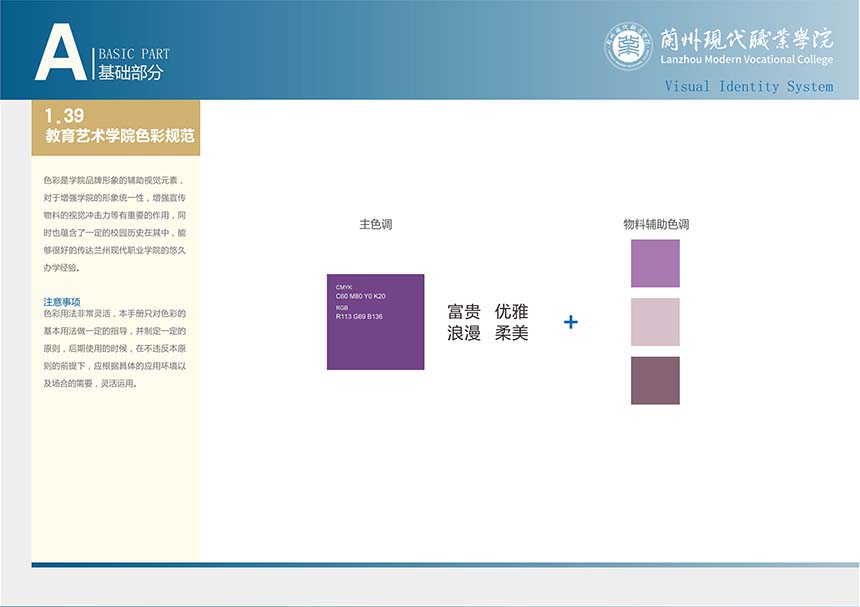
Task: Click the circular college emblem logo
Action: pos(628,46)
